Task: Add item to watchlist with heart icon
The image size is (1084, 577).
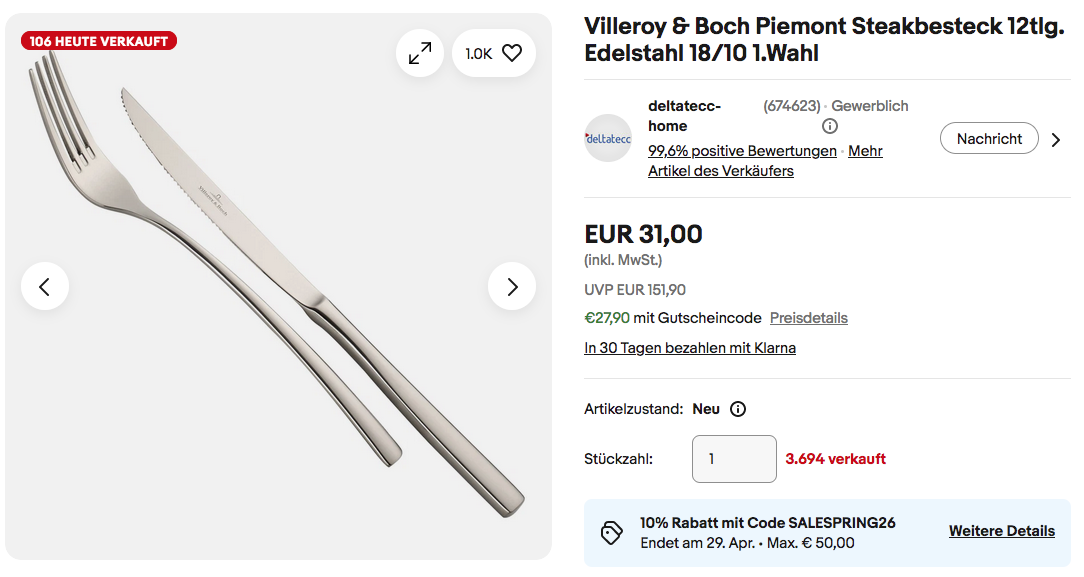Action: tap(512, 54)
